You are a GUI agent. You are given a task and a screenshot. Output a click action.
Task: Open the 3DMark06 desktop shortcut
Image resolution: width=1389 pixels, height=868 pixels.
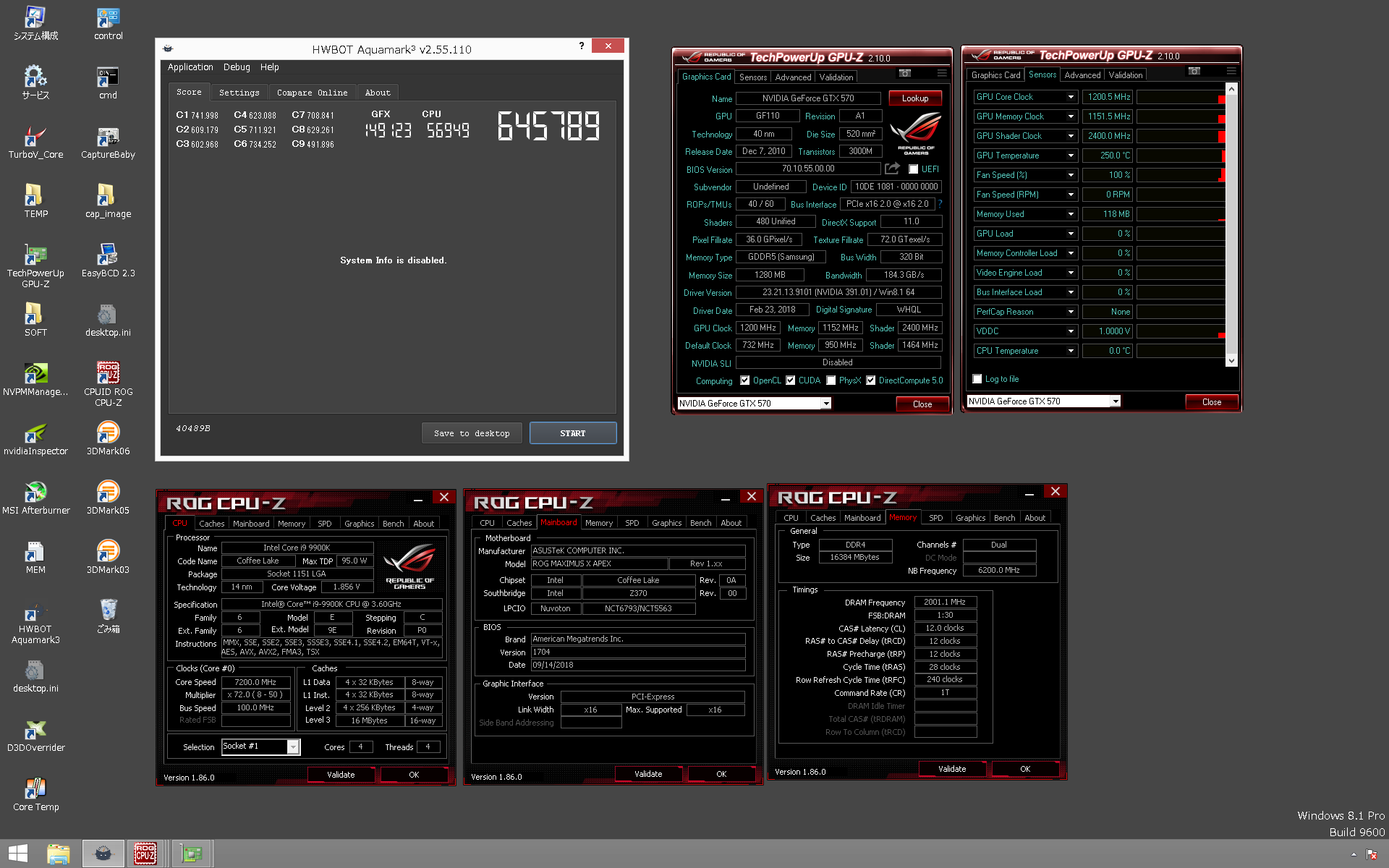coord(108,439)
